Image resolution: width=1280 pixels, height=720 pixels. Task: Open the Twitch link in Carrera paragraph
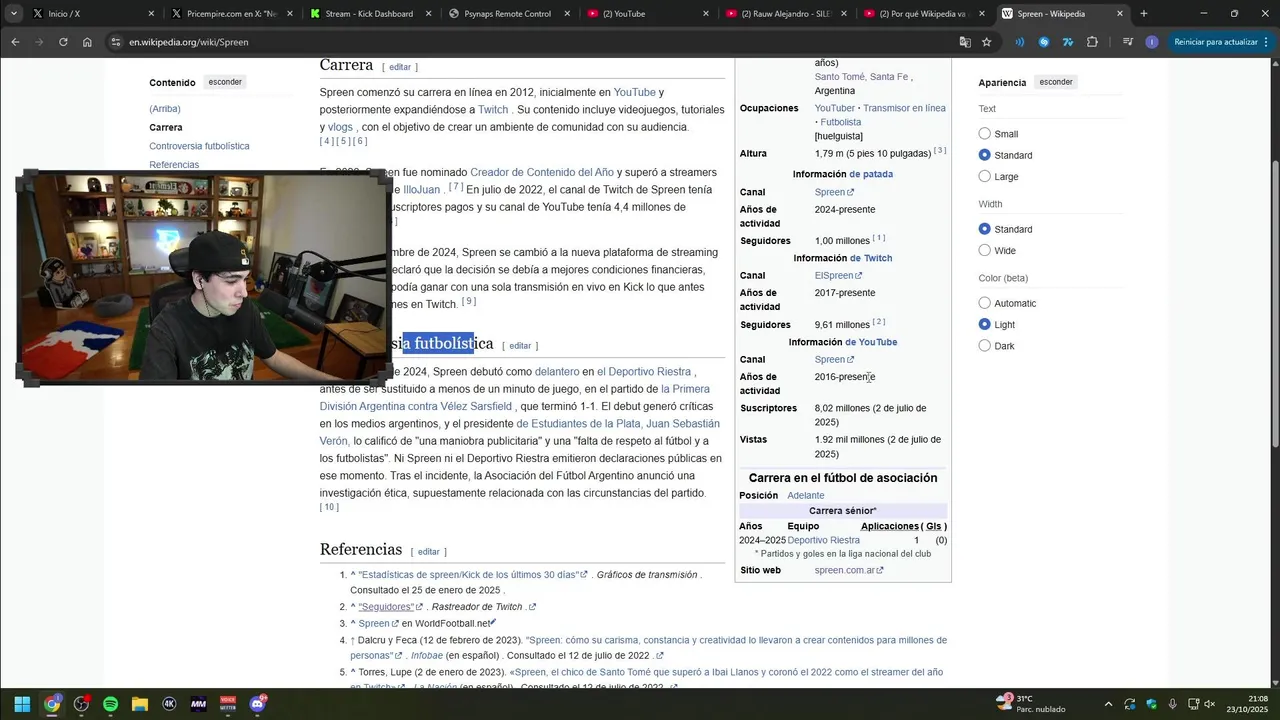pyautogui.click(x=493, y=110)
